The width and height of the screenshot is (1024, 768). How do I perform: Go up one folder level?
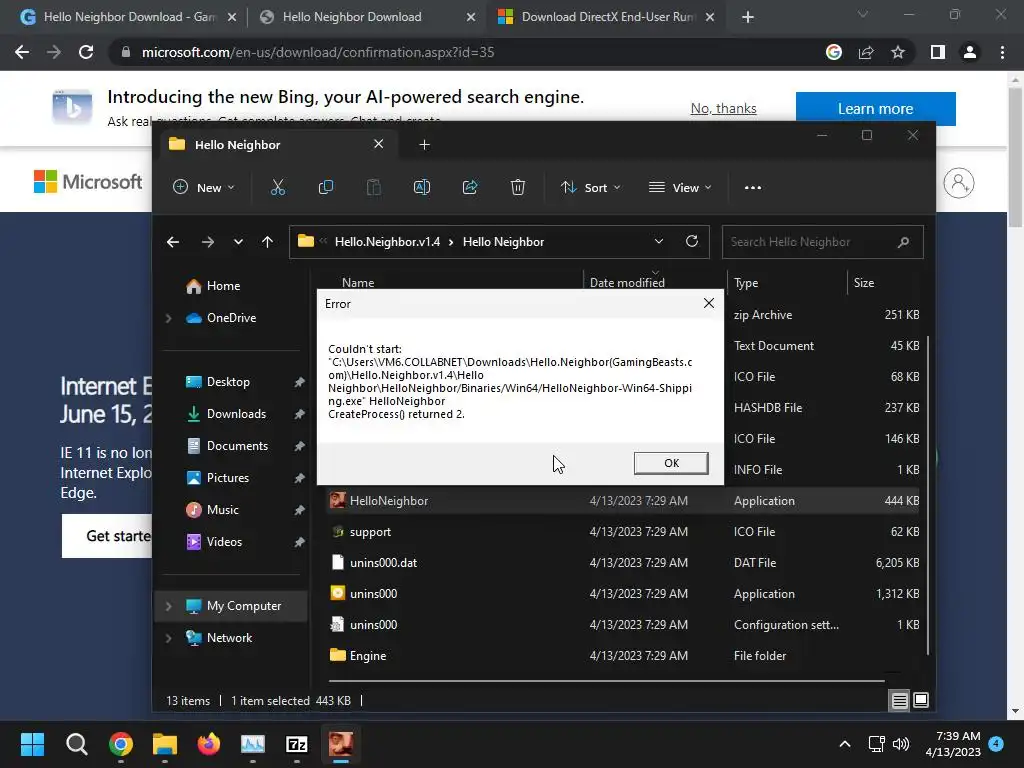(267, 242)
